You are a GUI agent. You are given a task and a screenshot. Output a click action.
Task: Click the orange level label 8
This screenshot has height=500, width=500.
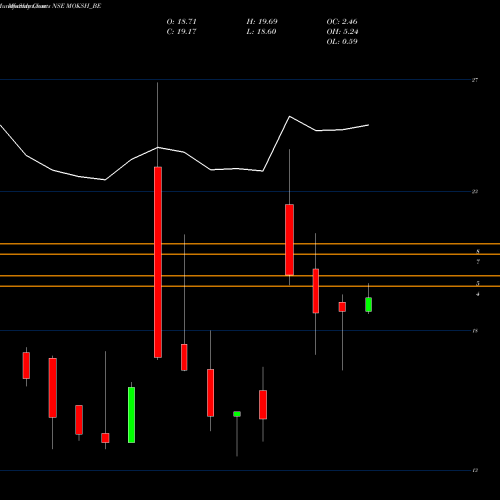click(x=478, y=251)
